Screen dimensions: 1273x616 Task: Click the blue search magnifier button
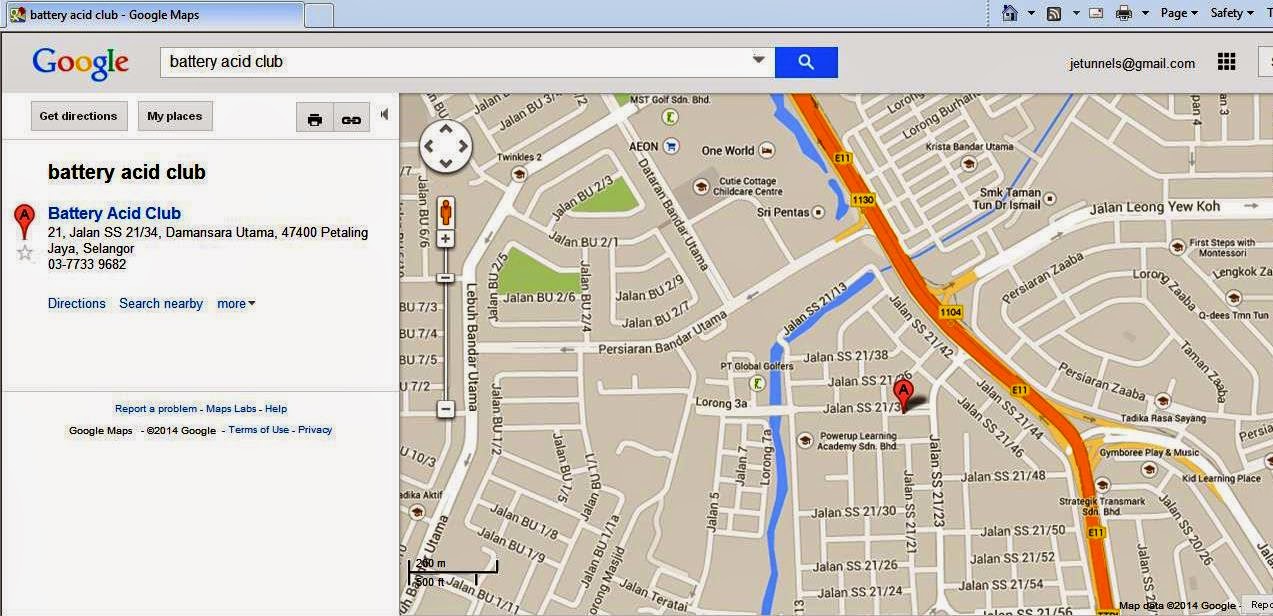[x=806, y=62]
